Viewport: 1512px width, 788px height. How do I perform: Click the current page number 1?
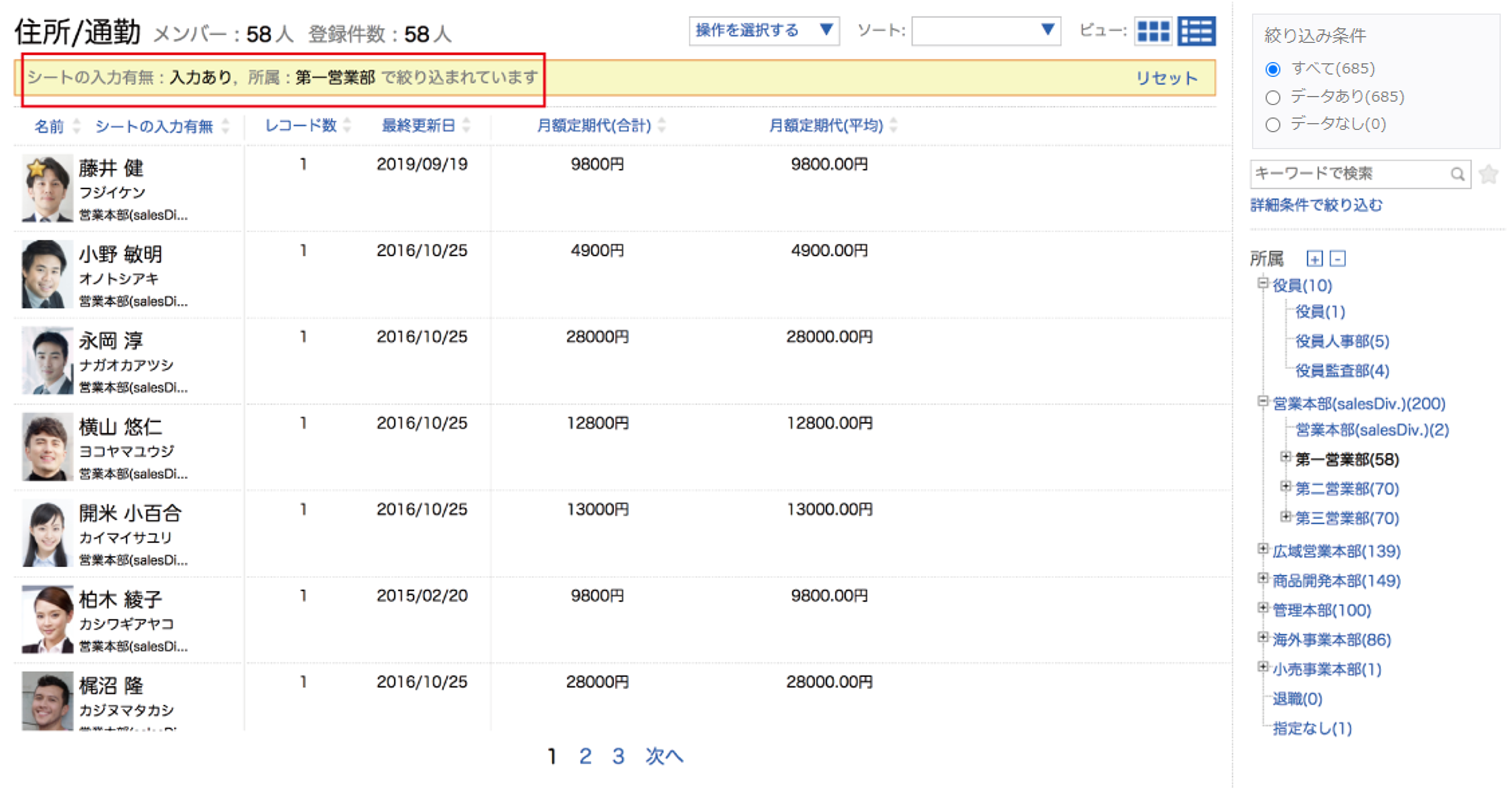click(x=552, y=756)
